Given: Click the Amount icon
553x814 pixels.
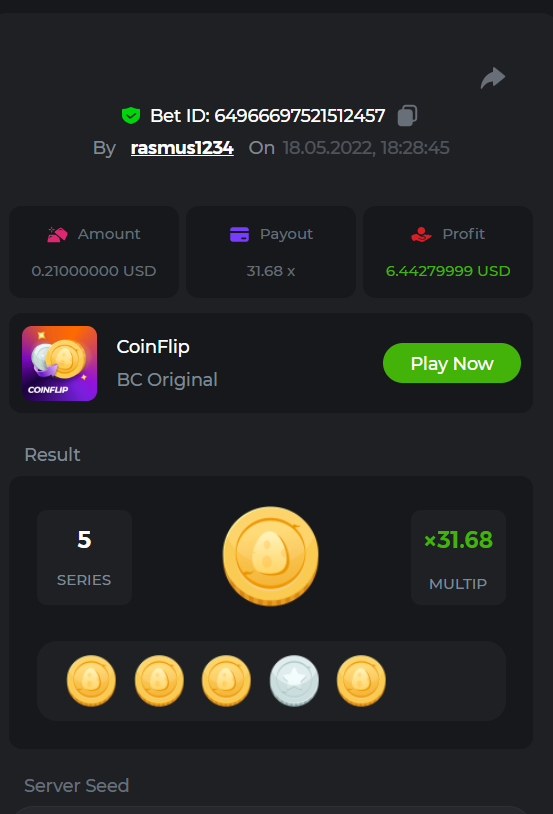Looking at the screenshot, I should click(x=57, y=234).
